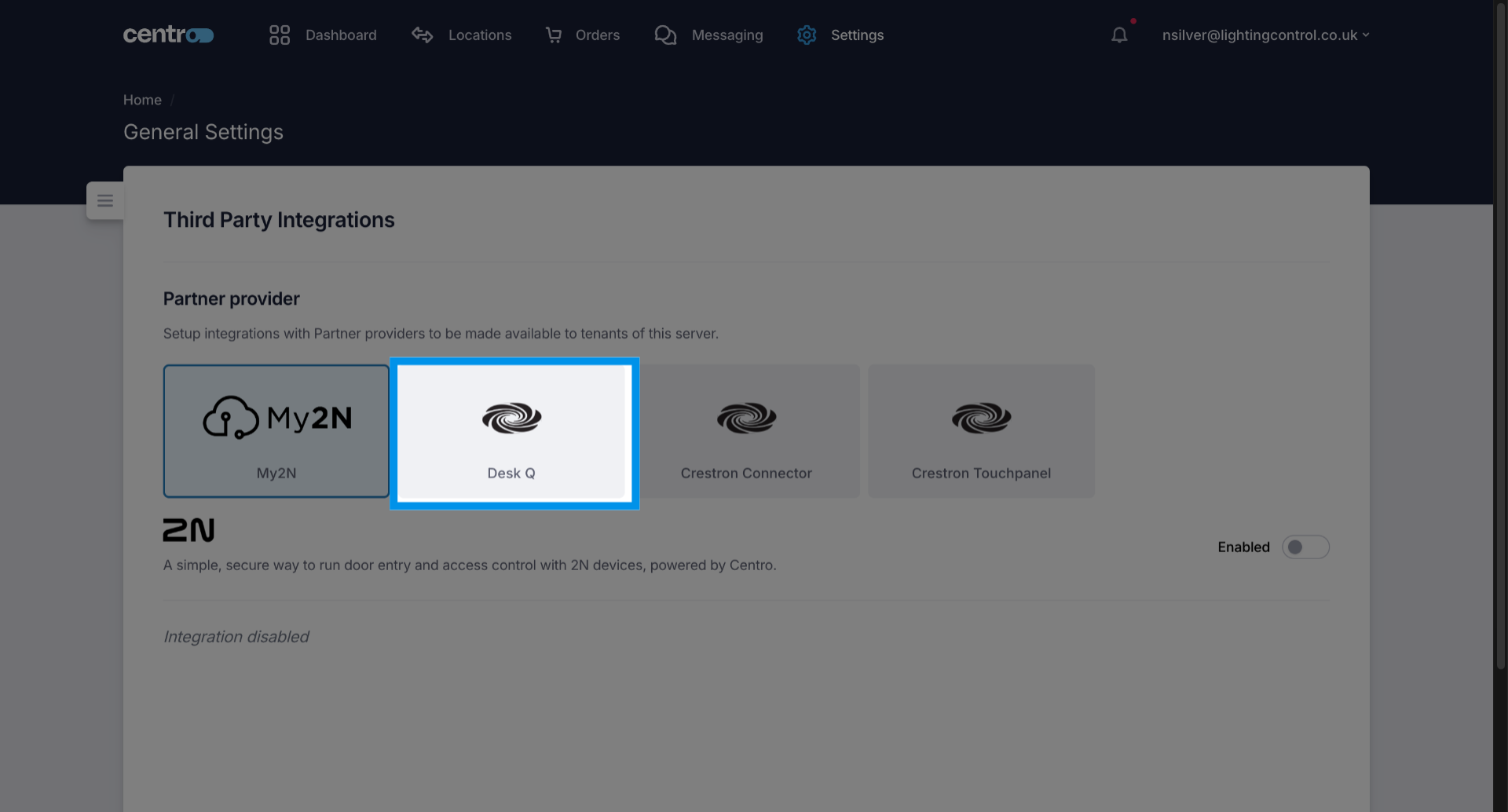Navigate to Home via breadcrumb link
The width and height of the screenshot is (1508, 812).
(x=142, y=100)
